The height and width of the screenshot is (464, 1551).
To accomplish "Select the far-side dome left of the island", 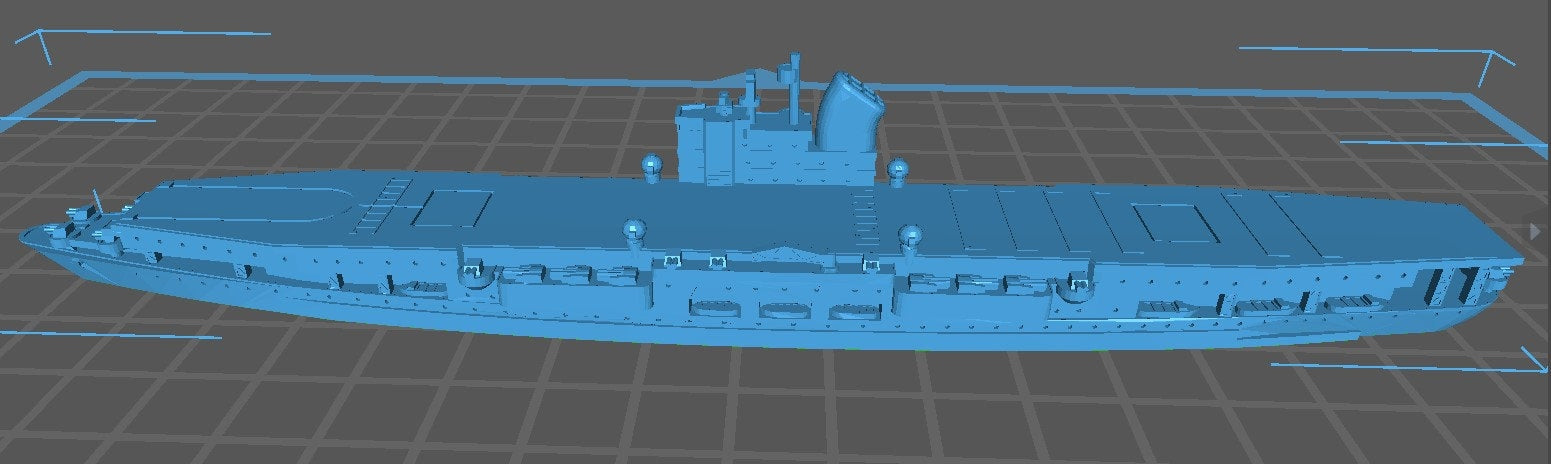I will coord(652,166).
